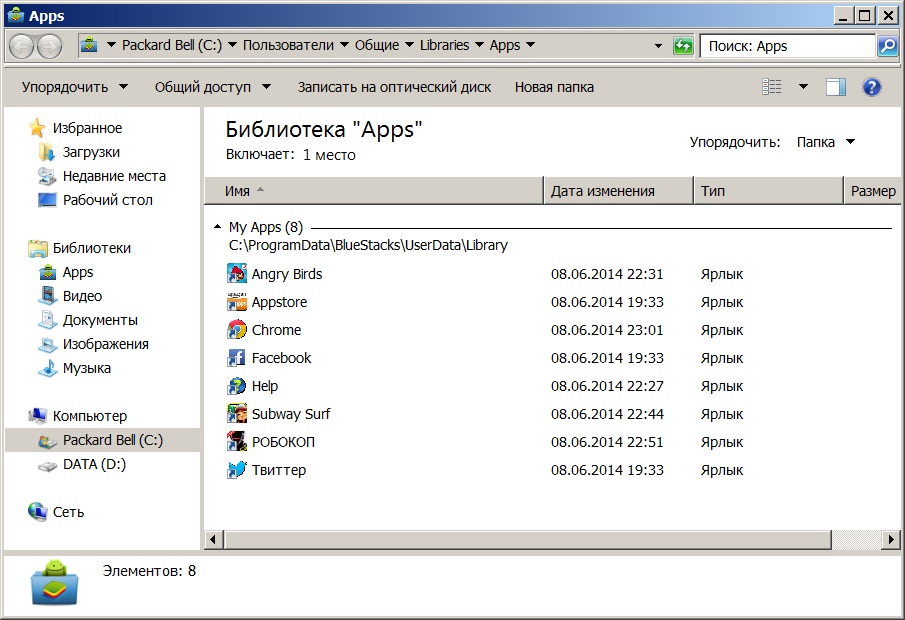The width and height of the screenshot is (905, 620).
Task: Click the Angry Birds shortcut icon
Action: (237, 274)
